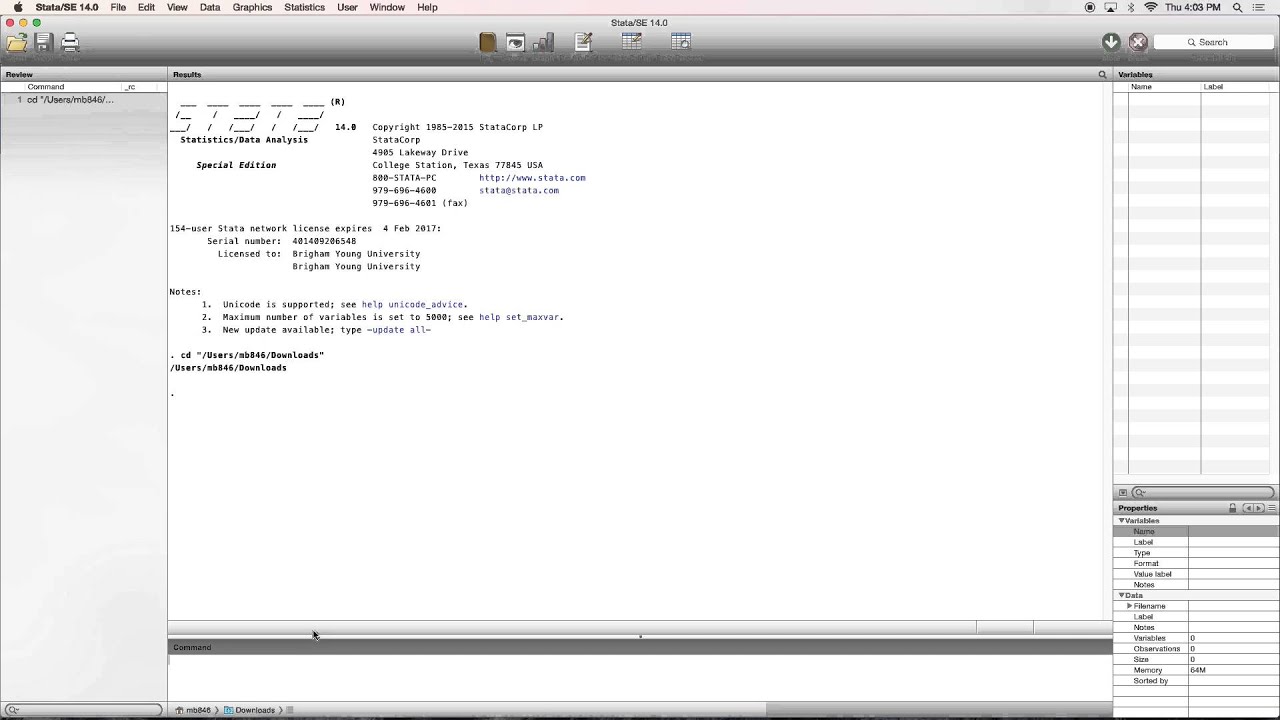
Task: Click the toolbar Search field
Action: 1213,42
